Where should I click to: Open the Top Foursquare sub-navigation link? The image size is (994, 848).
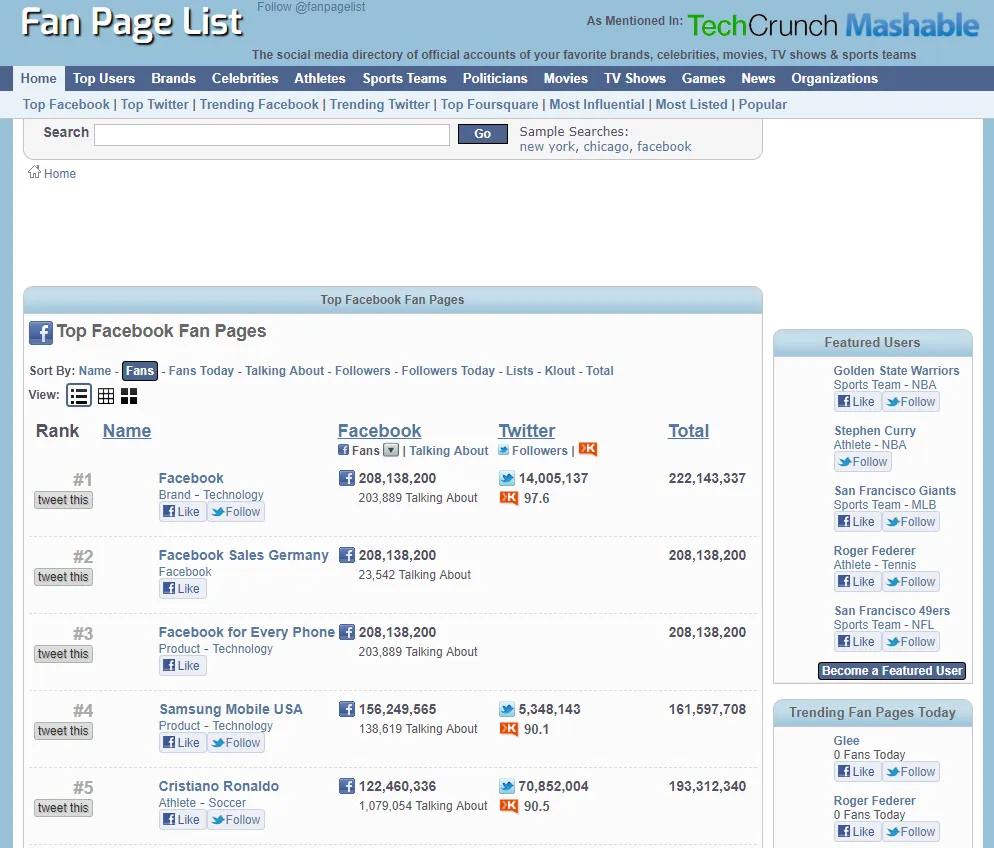click(x=489, y=105)
